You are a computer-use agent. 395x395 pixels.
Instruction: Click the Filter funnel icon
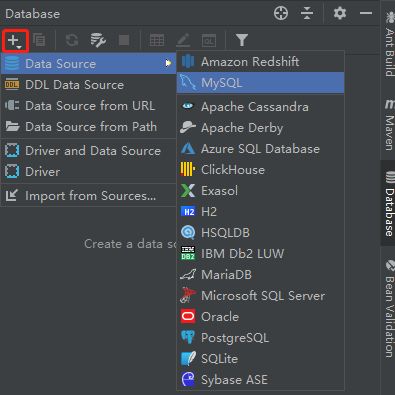pyautogui.click(x=242, y=40)
